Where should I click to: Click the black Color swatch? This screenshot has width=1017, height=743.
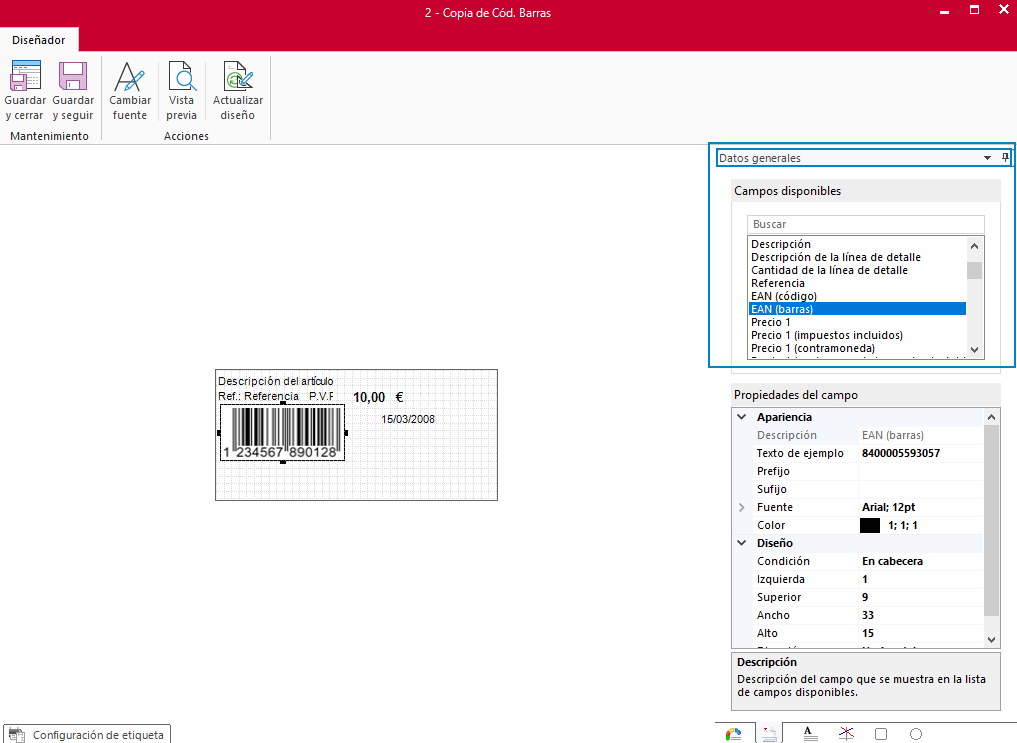click(870, 525)
